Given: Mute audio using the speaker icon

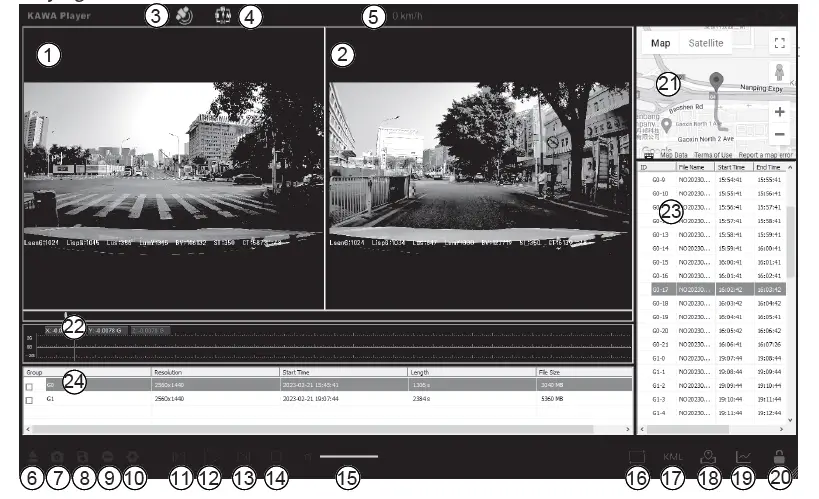Looking at the screenshot, I should (308, 457).
